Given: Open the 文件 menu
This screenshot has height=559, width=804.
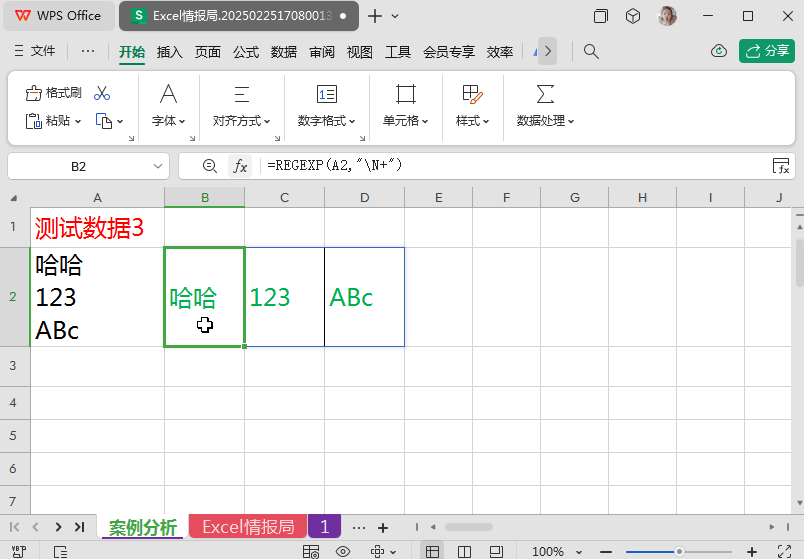Looking at the screenshot, I should click(x=35, y=51).
